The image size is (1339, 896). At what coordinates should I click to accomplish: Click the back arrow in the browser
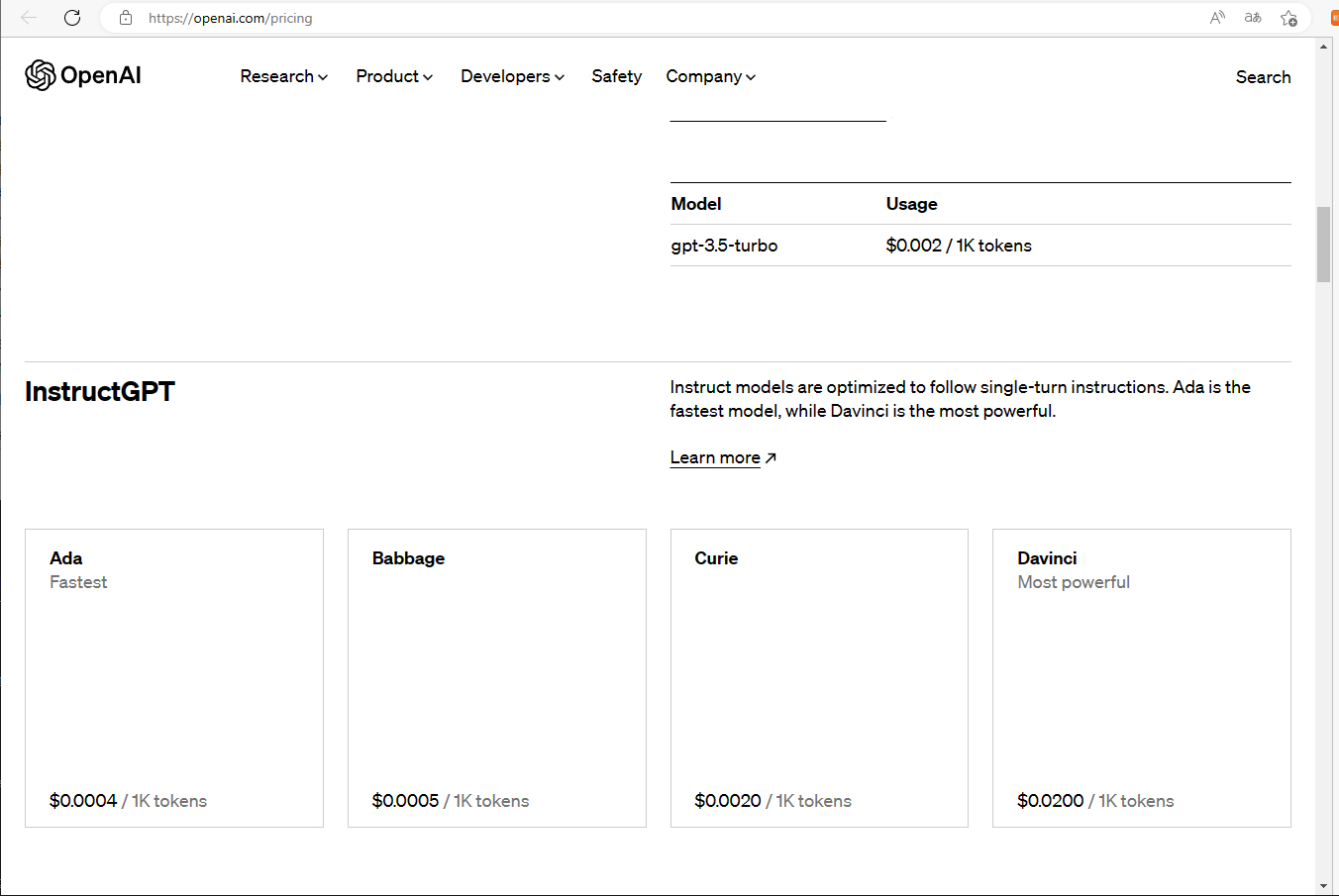(29, 18)
